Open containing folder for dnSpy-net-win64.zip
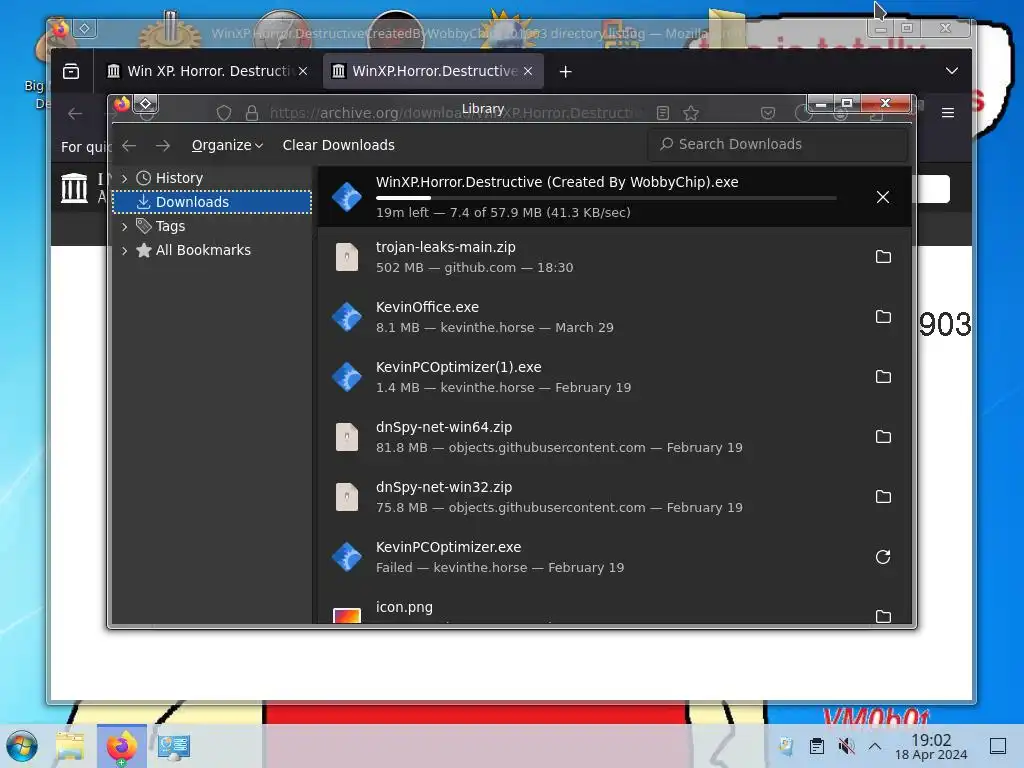Viewport: 1024px width, 768px height. [883, 437]
